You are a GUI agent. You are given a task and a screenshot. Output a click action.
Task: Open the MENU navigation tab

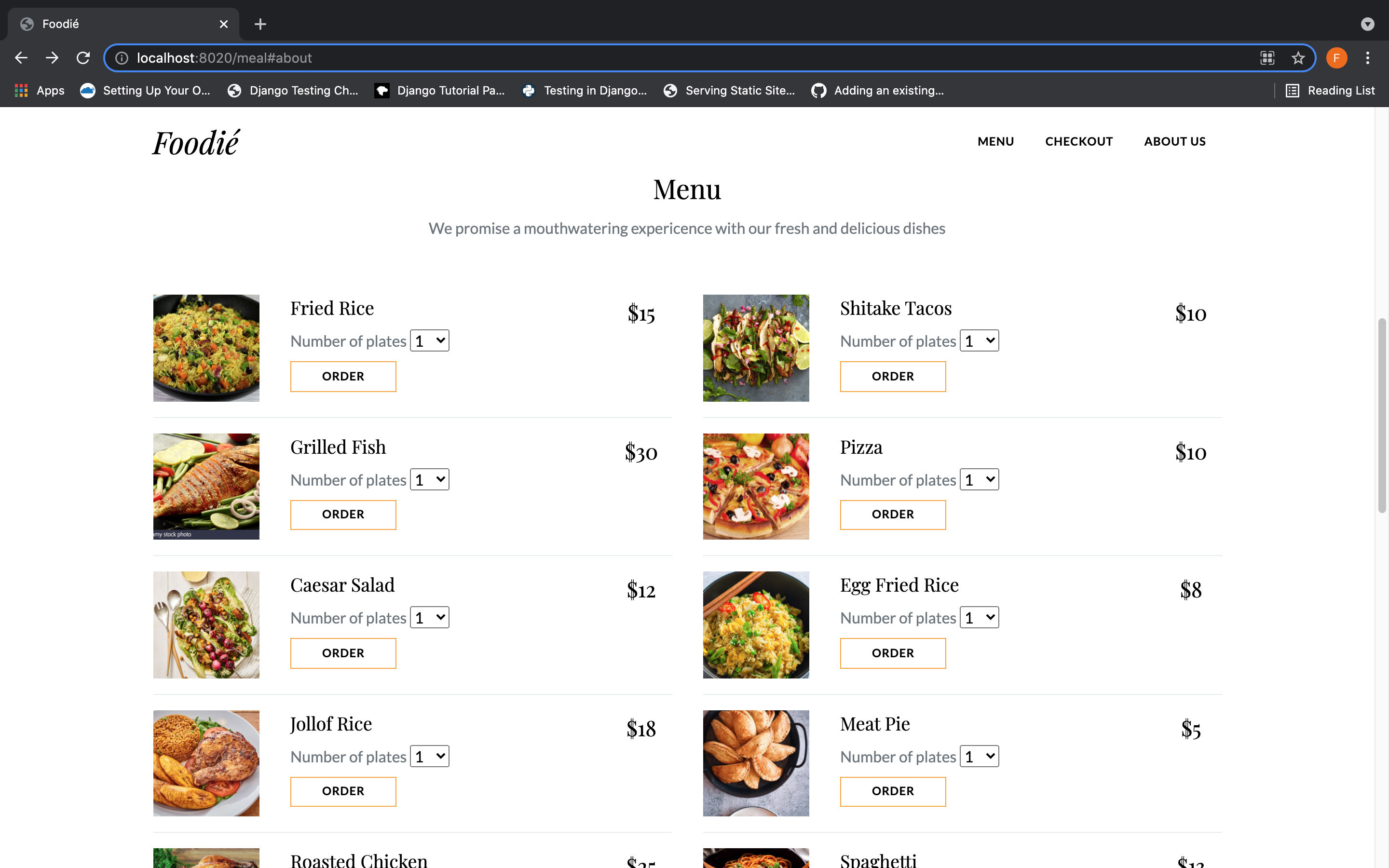pyautogui.click(x=995, y=141)
